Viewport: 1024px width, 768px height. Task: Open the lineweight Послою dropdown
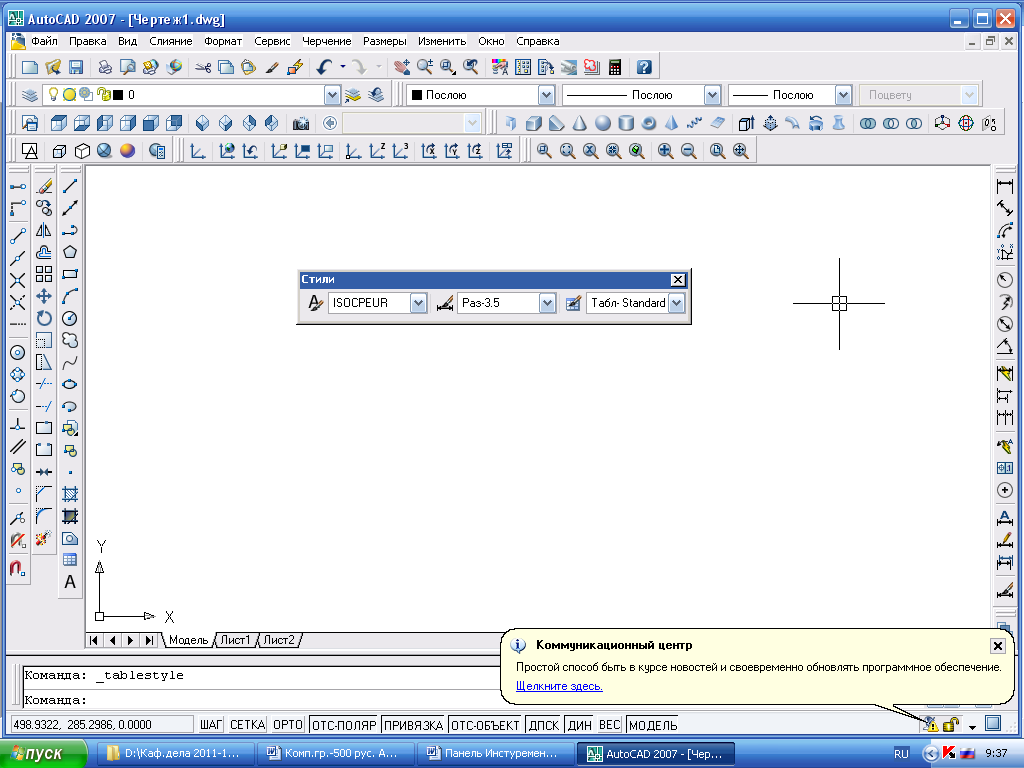pos(843,95)
